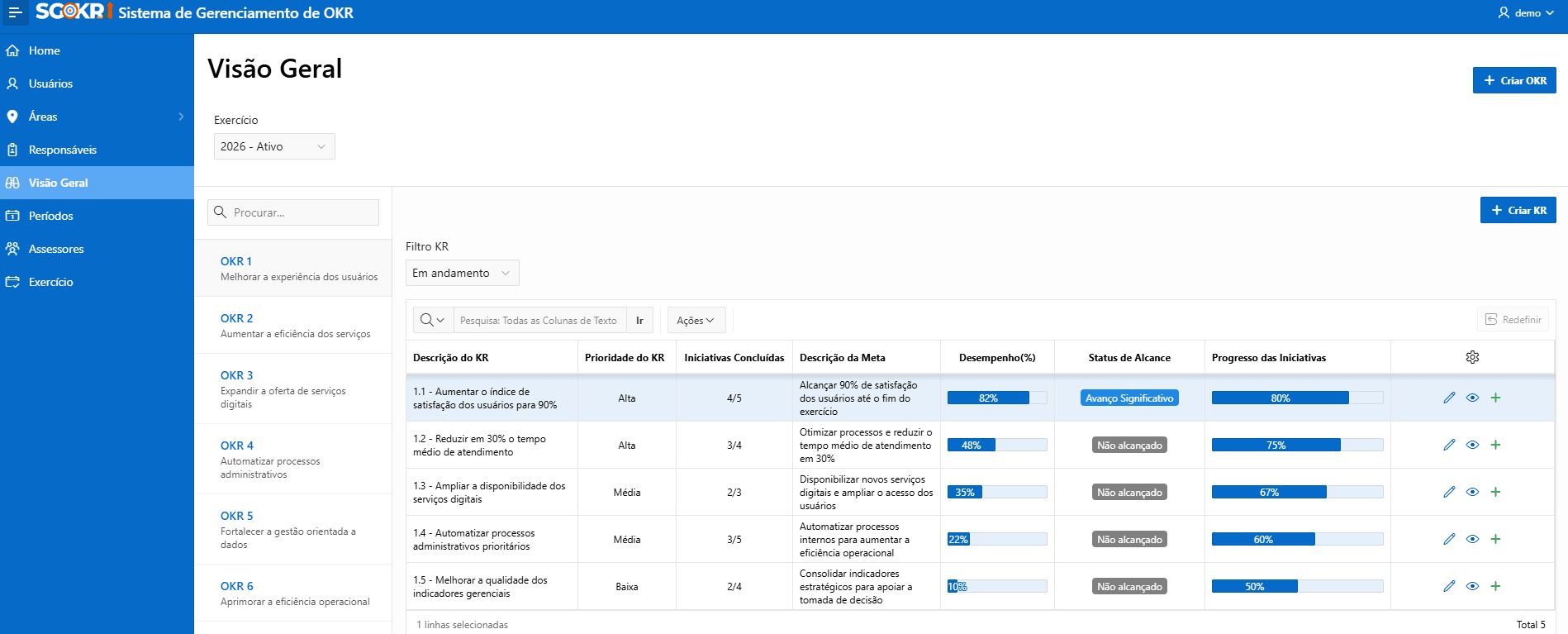1568x634 pixels.
Task: View KR 1.2 with eye icon
Action: point(1472,445)
